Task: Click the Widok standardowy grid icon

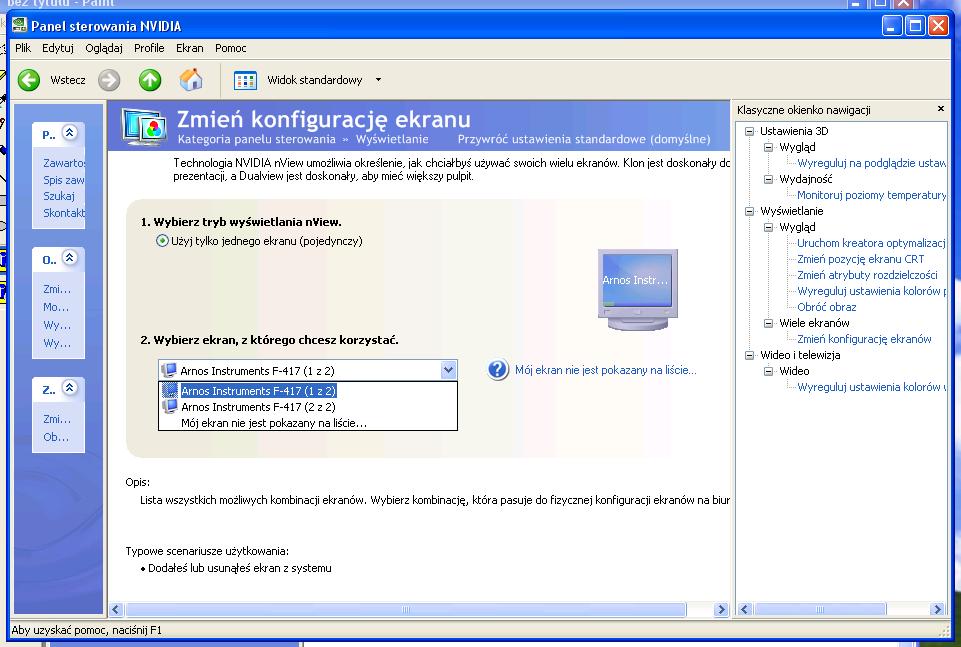Action: point(245,80)
